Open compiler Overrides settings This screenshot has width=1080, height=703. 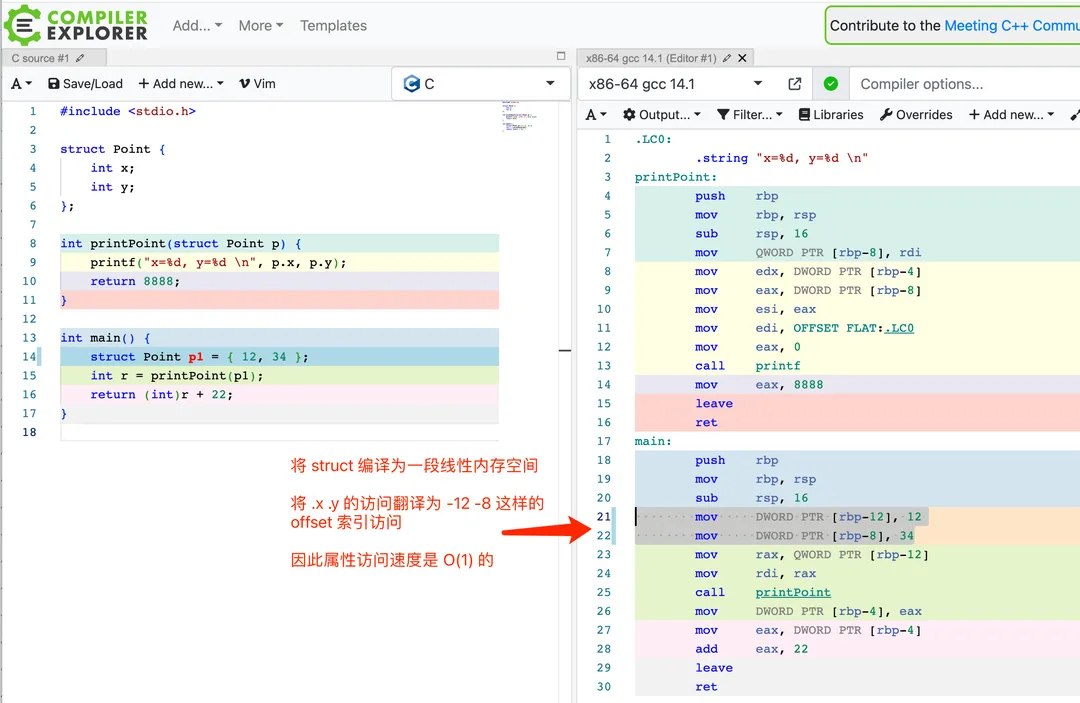point(916,115)
